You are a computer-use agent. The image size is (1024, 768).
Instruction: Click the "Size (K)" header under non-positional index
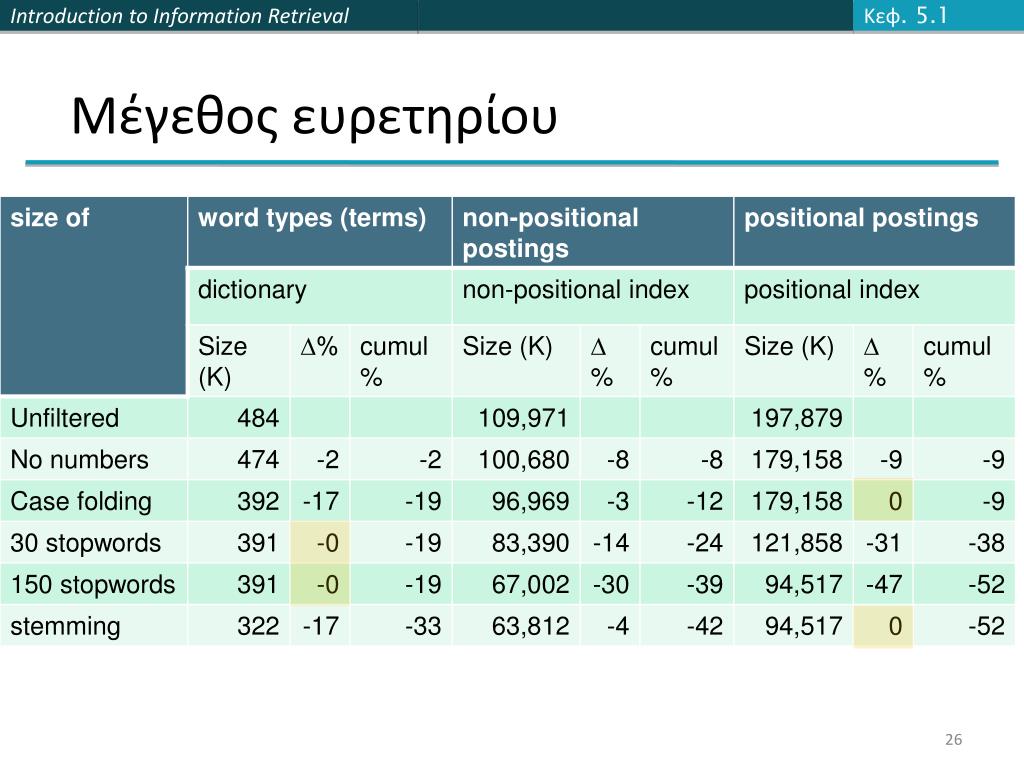507,347
